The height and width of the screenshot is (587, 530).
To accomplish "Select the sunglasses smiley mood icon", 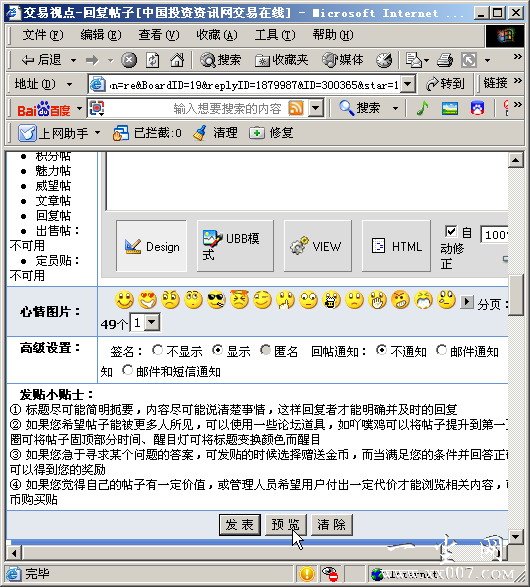I will tap(216, 300).
